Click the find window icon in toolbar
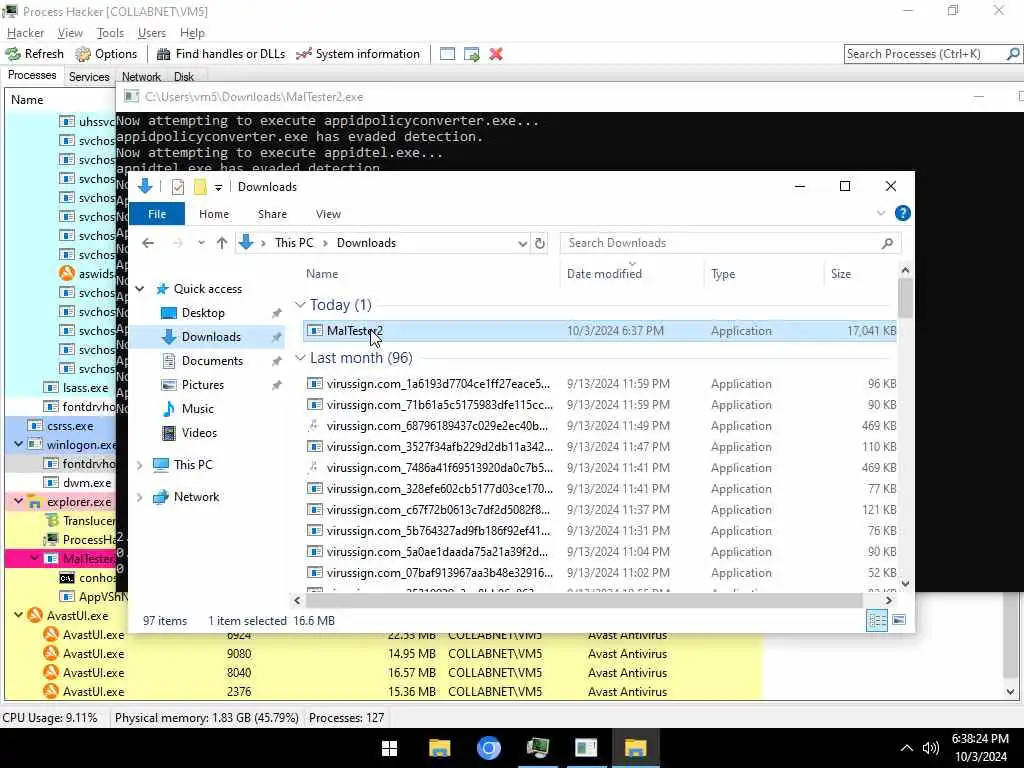 447,54
